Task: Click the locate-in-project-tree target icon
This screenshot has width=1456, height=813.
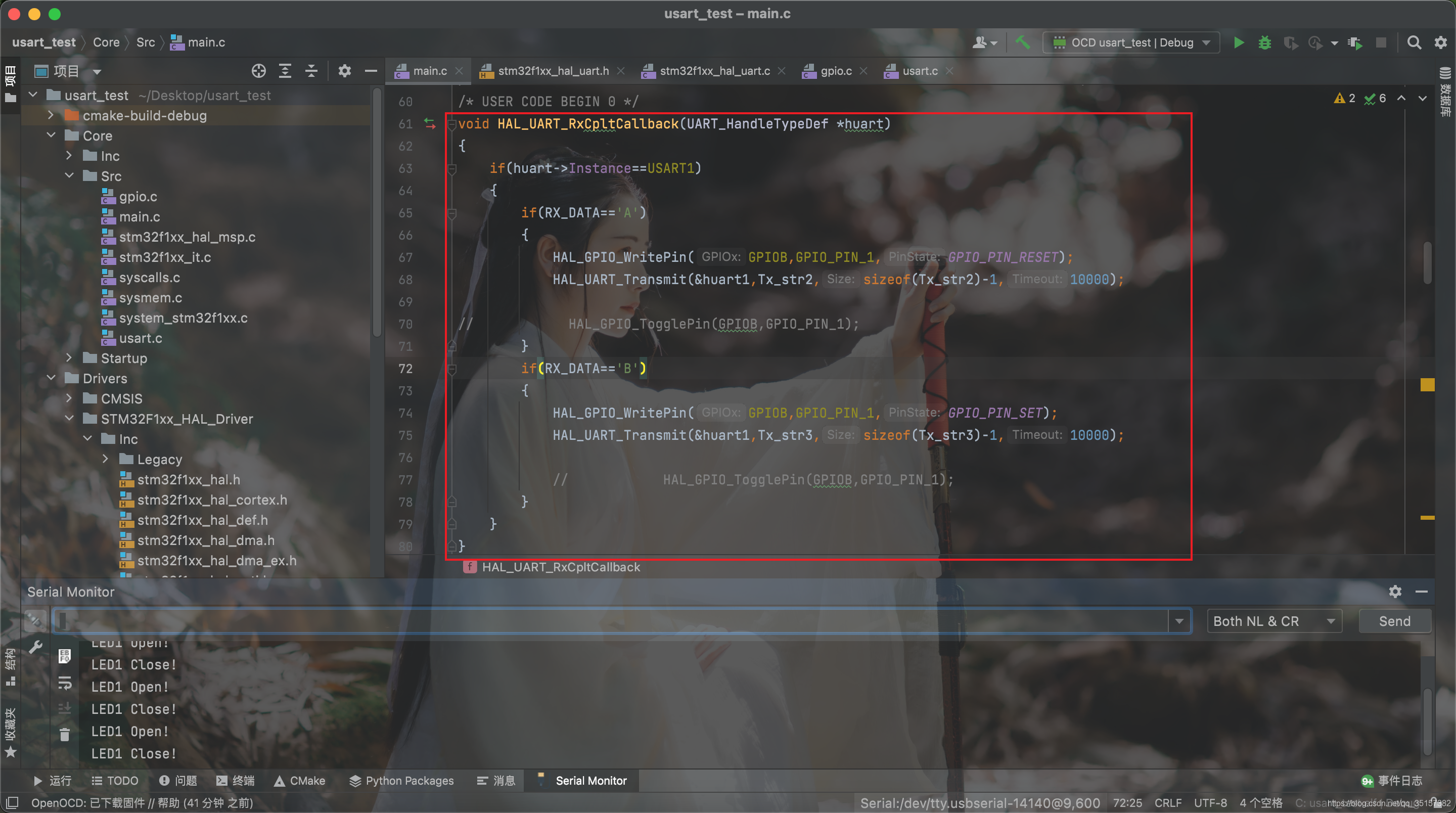Action: [258, 71]
